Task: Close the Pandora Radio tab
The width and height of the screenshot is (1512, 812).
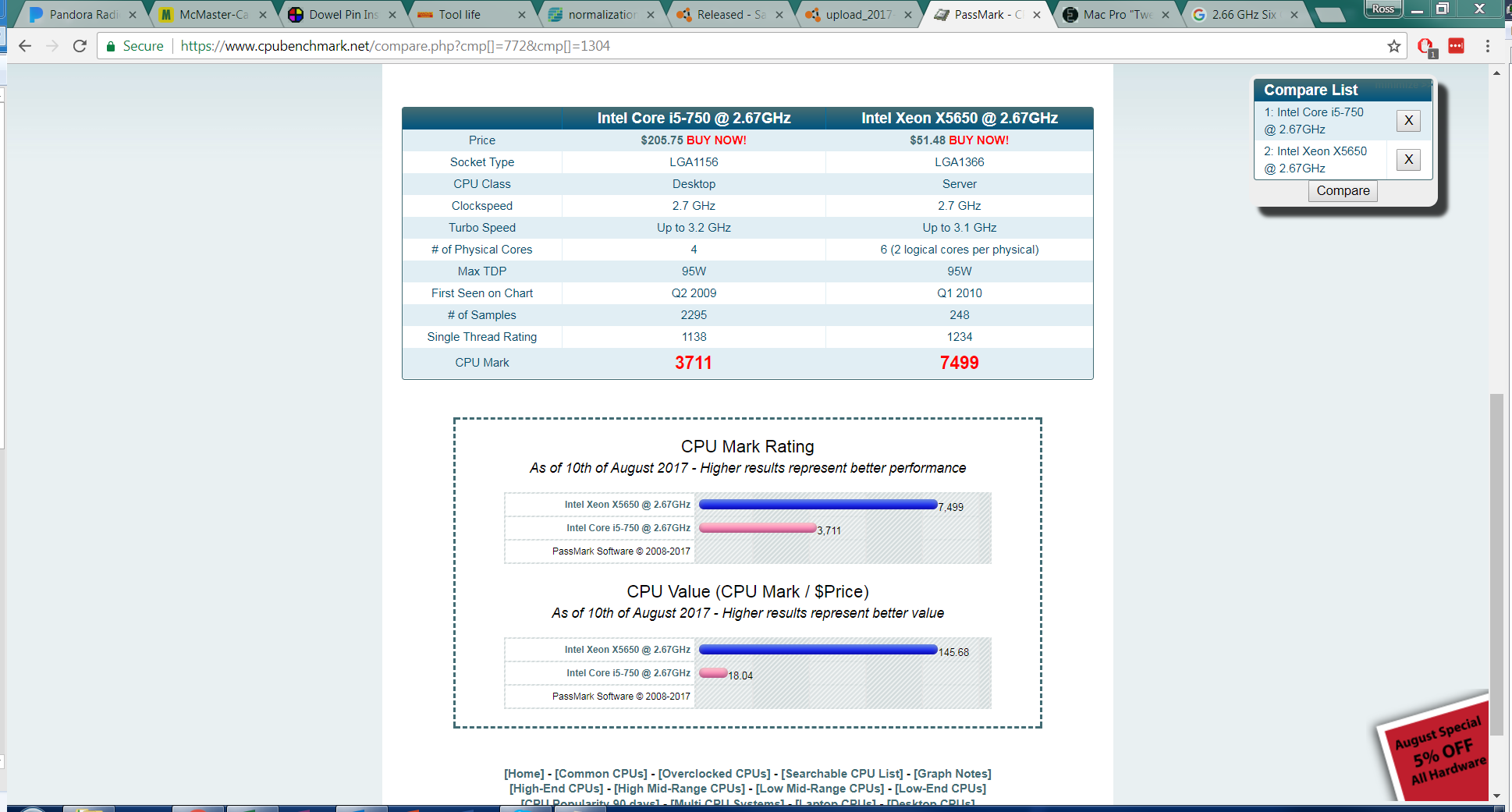Action: coord(132,15)
